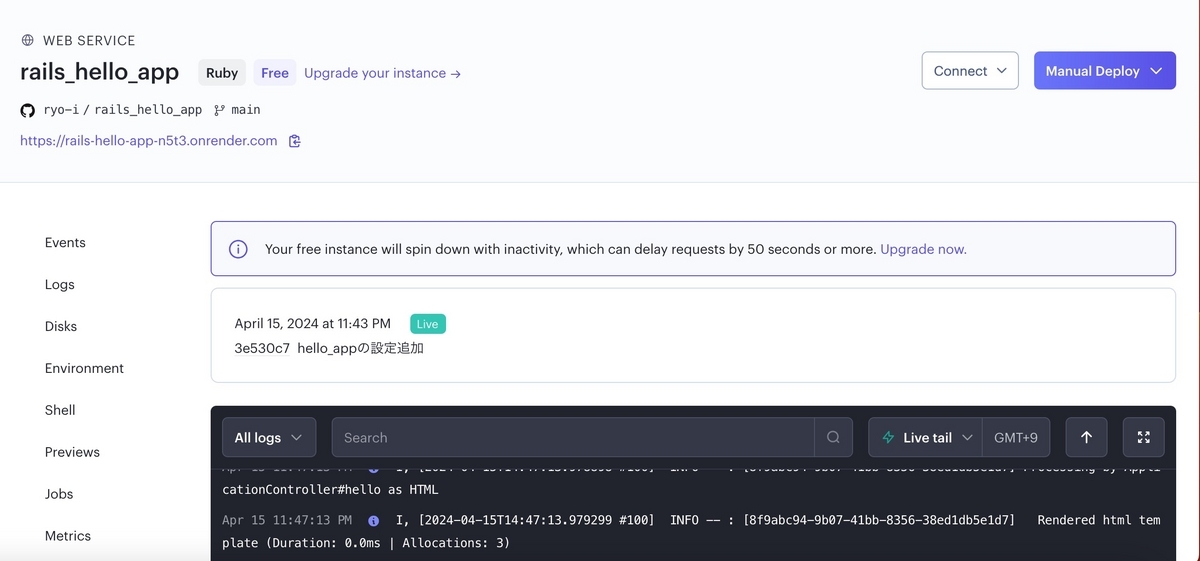Click the Apr 15 11:47:13 PM log timestamp
The image size is (1200, 561).
click(287, 521)
